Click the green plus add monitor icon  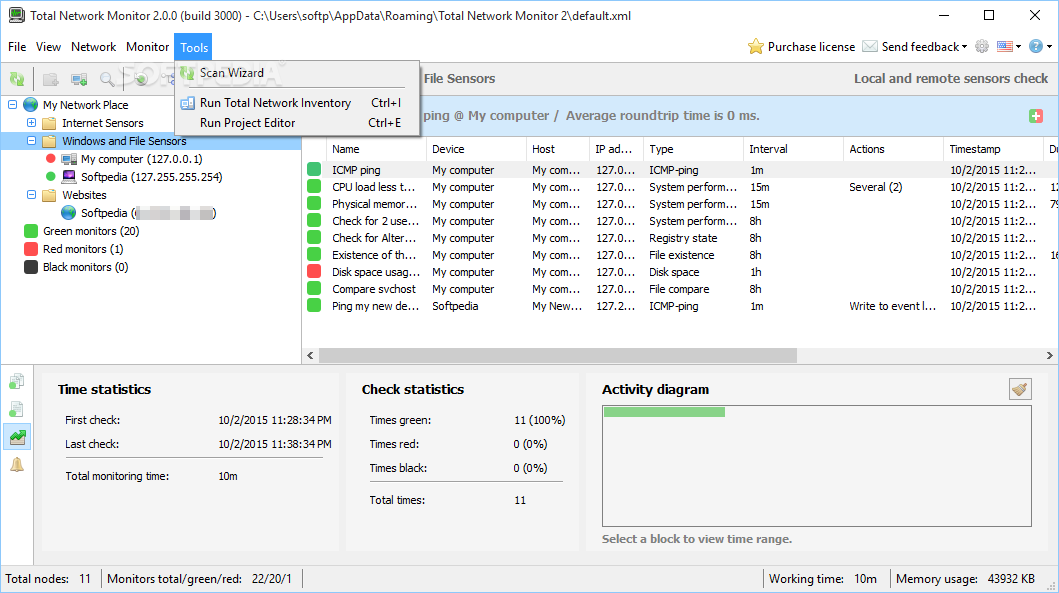click(x=1035, y=116)
